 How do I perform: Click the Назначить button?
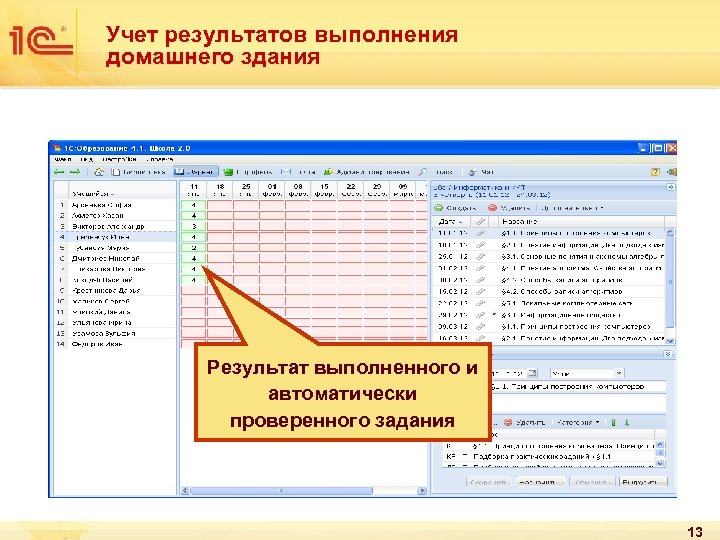coord(540,482)
